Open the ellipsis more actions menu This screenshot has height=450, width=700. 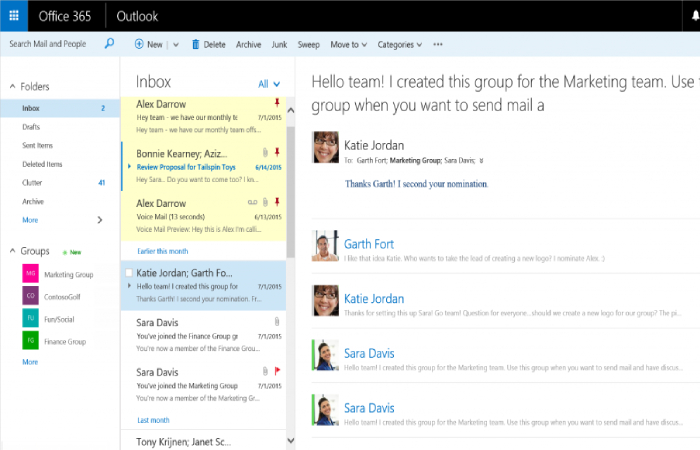click(438, 45)
